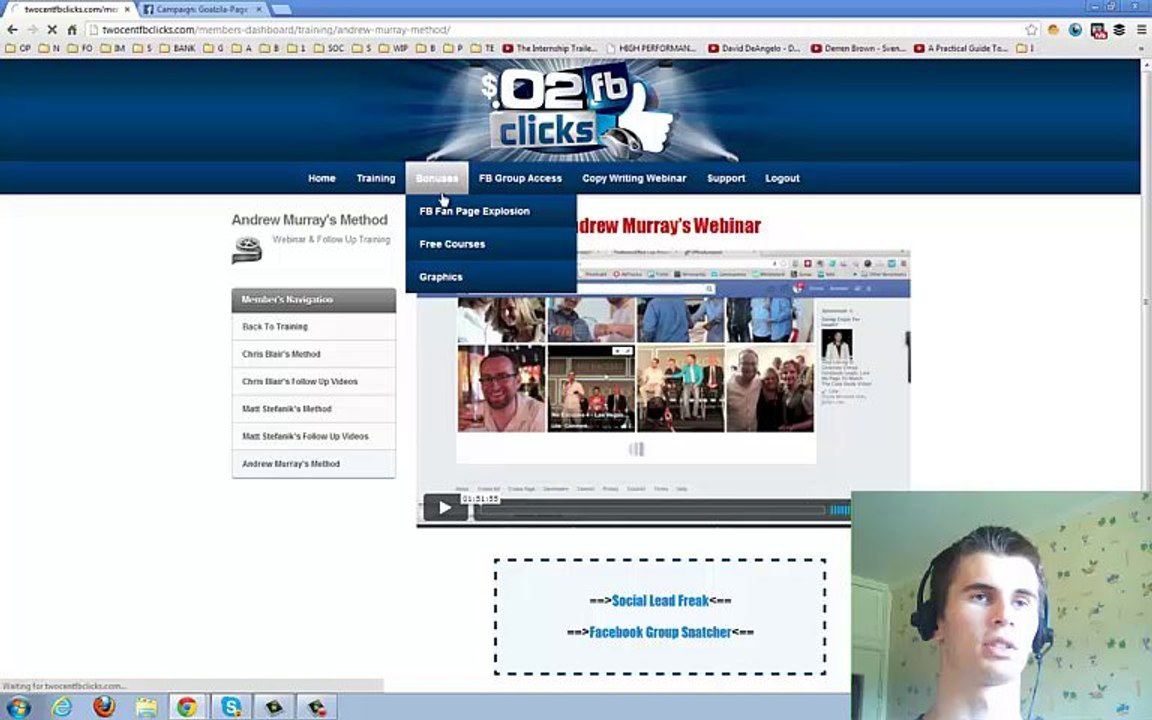
Task: Open A Practical Guide To bookmark
Action: click(961, 48)
